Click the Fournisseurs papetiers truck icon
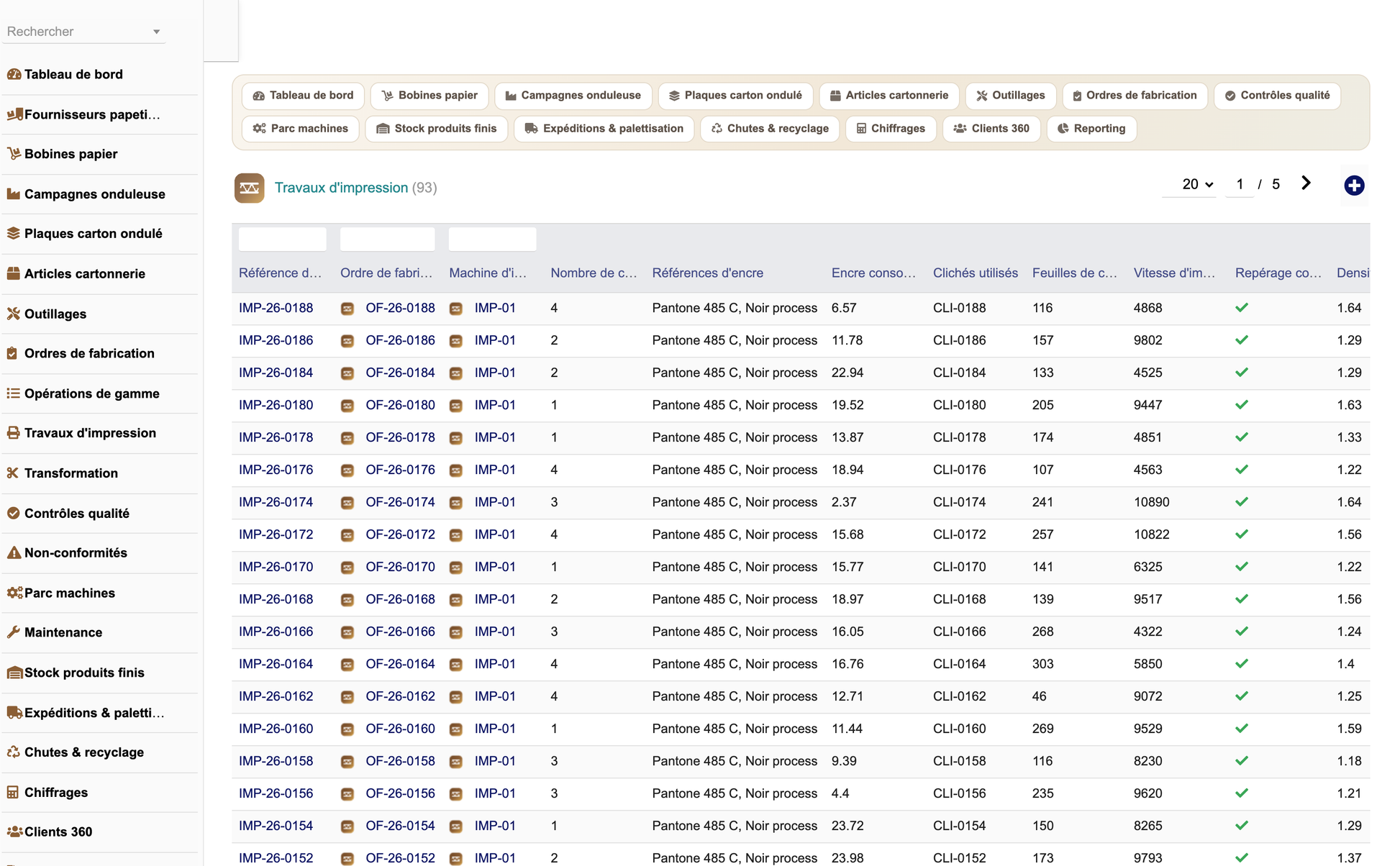This screenshot has width=1400, height=866. pyautogui.click(x=14, y=114)
